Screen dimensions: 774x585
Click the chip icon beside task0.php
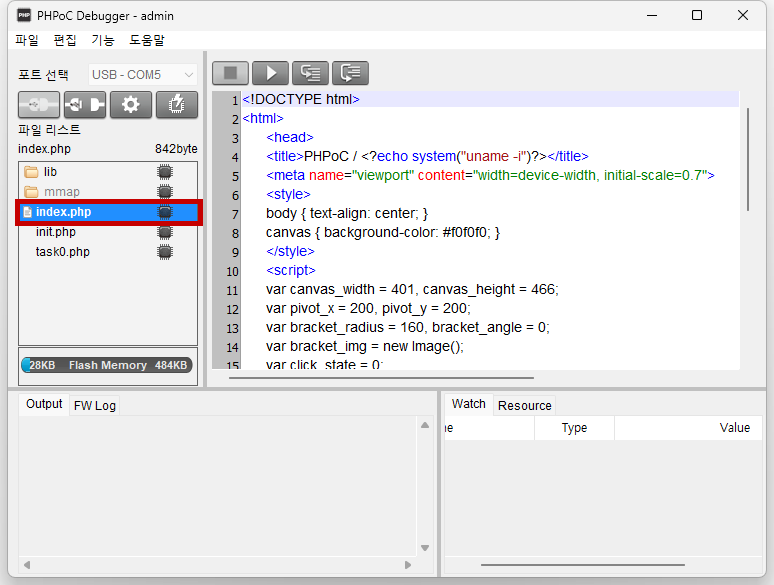[x=165, y=252]
